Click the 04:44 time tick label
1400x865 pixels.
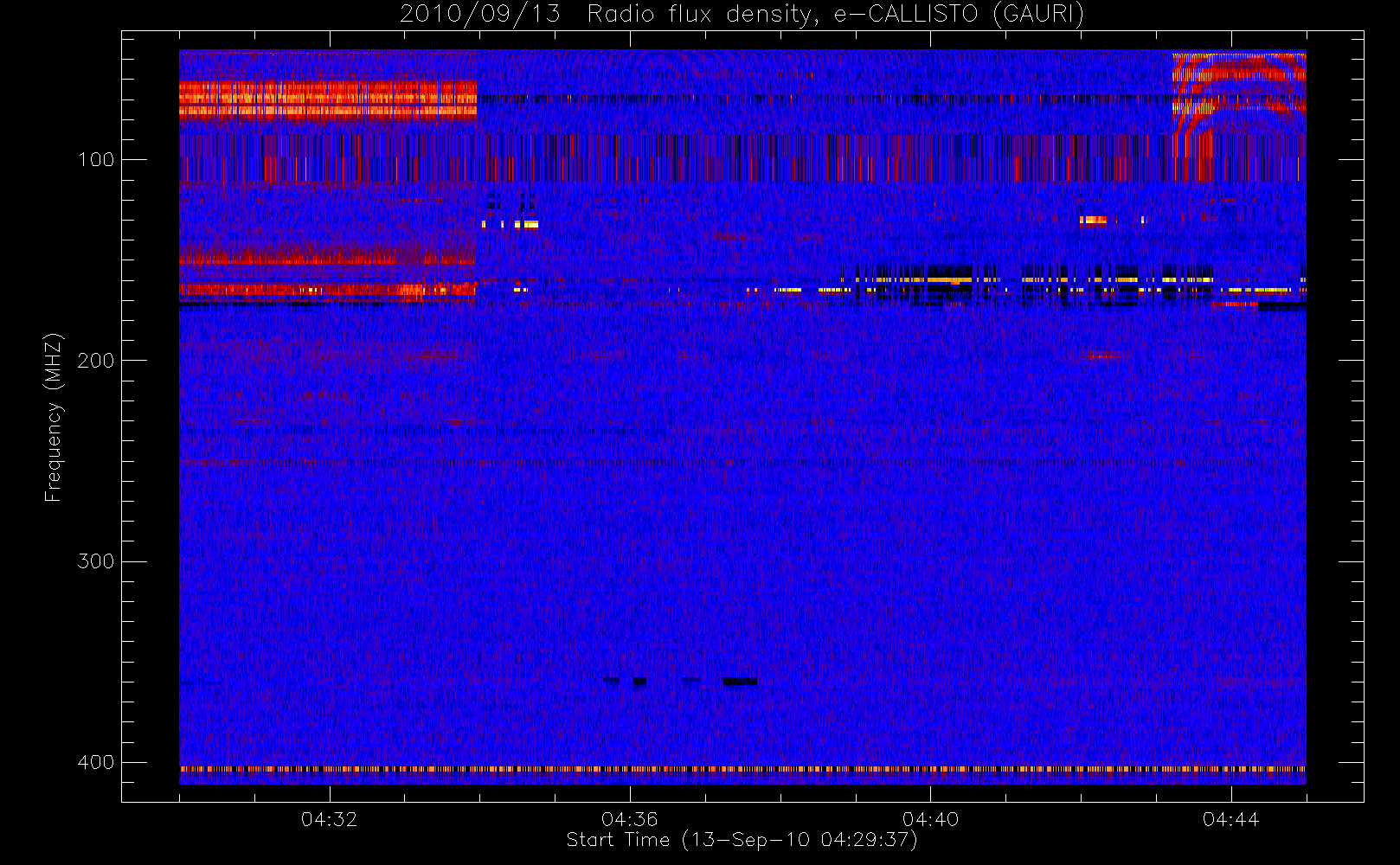[1230, 819]
